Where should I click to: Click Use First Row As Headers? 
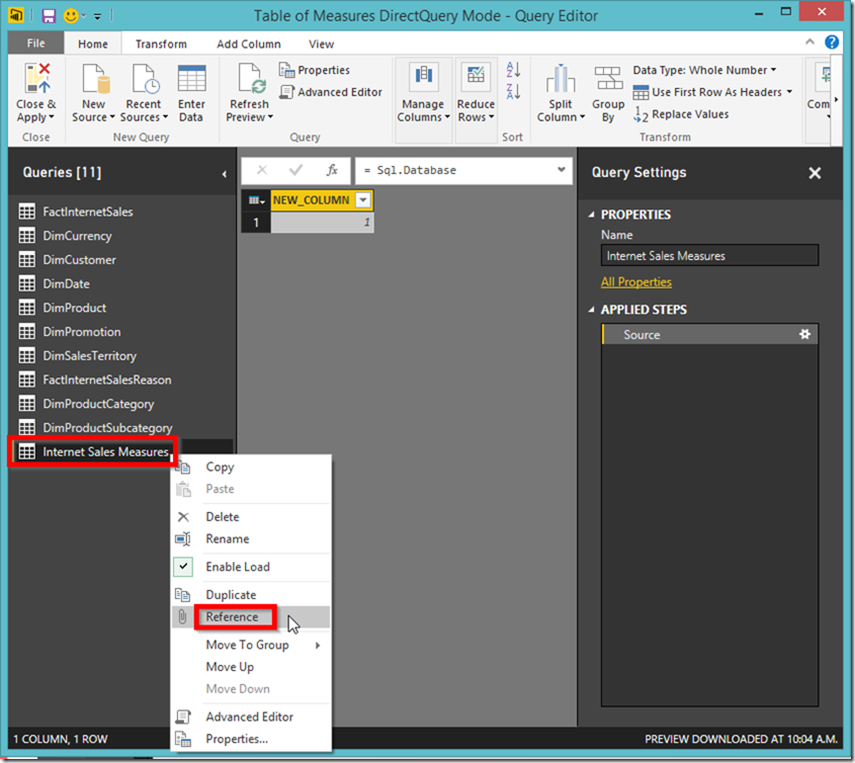click(712, 92)
